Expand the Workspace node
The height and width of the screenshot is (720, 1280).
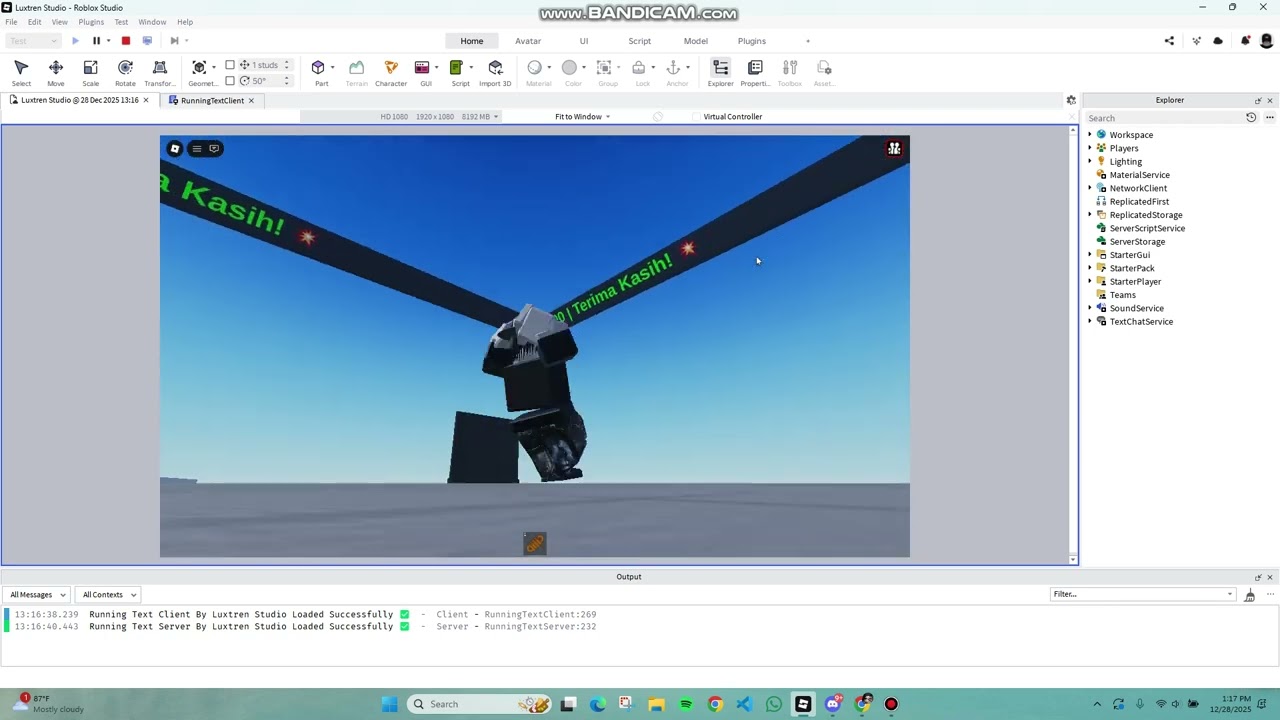(x=1090, y=134)
